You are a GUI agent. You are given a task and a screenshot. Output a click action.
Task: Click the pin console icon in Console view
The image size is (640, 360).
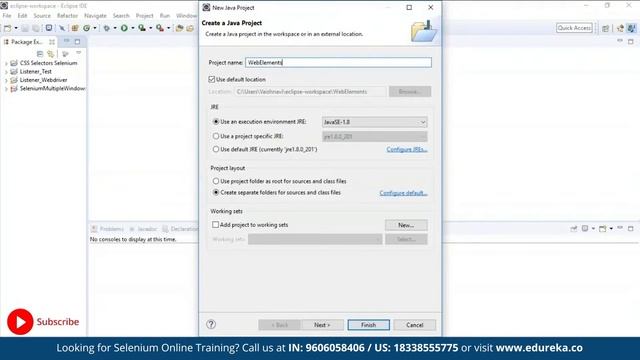click(573, 229)
